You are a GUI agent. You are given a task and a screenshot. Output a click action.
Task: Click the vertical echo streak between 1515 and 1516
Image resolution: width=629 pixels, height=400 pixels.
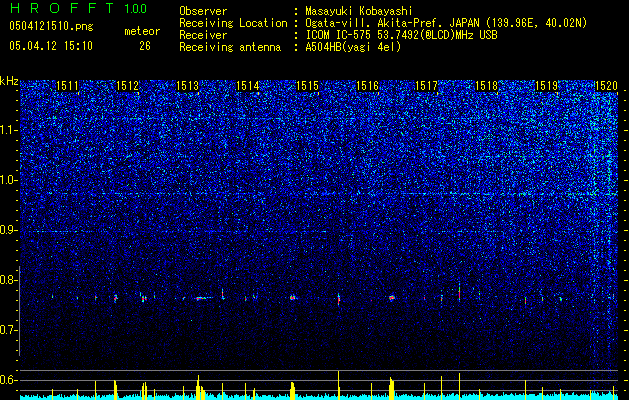coord(339,299)
